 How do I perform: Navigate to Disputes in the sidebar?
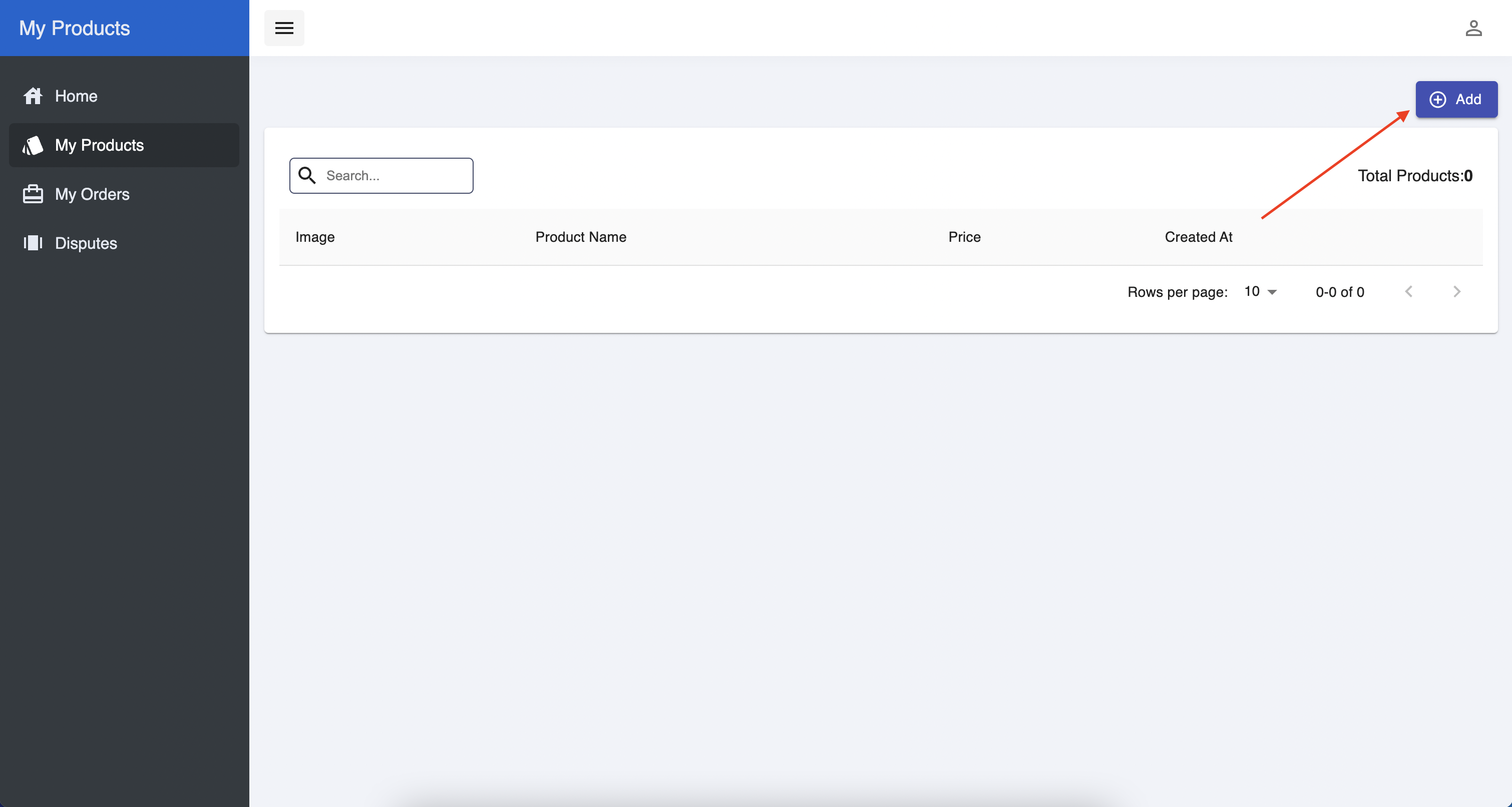pos(86,243)
